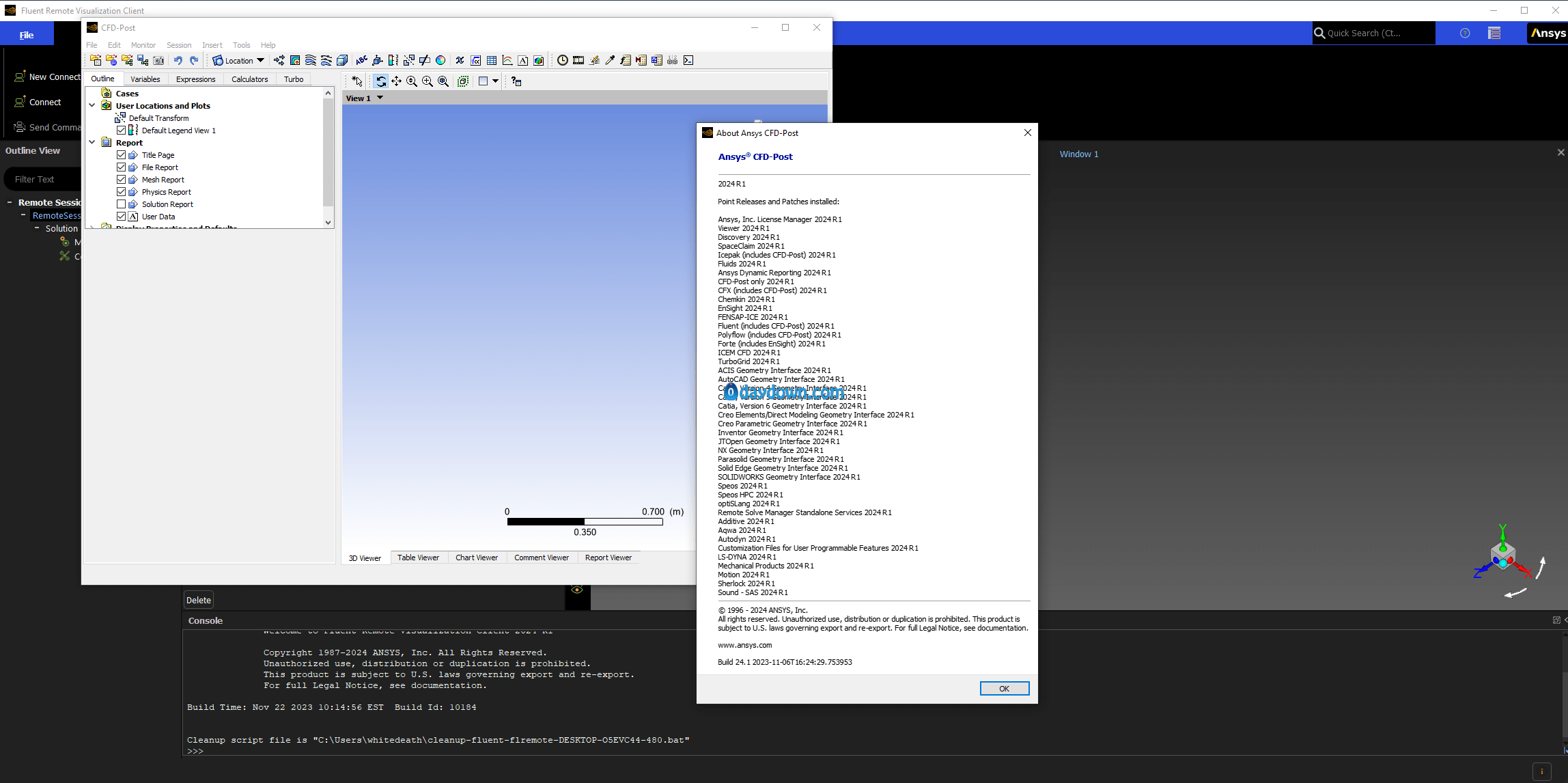The width and height of the screenshot is (1568, 783).
Task: Switch to the Expressions tab
Action: (x=195, y=79)
